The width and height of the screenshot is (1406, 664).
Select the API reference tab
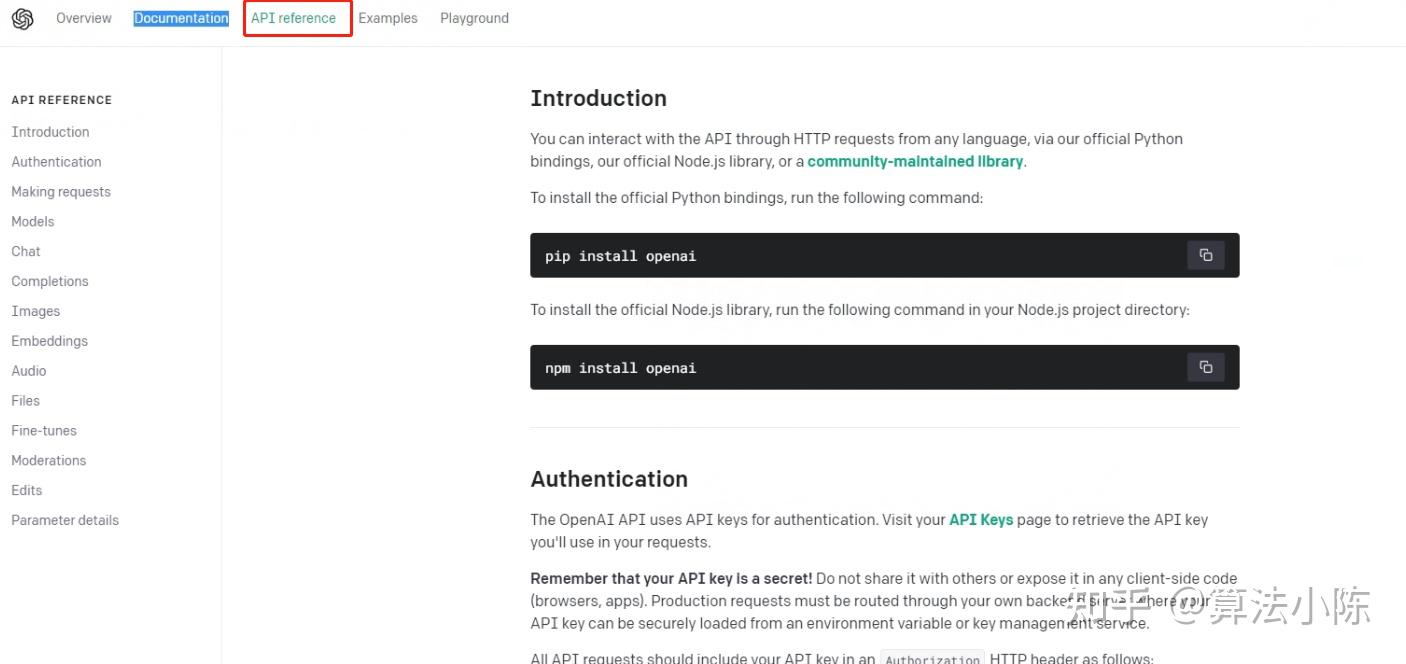click(x=293, y=18)
